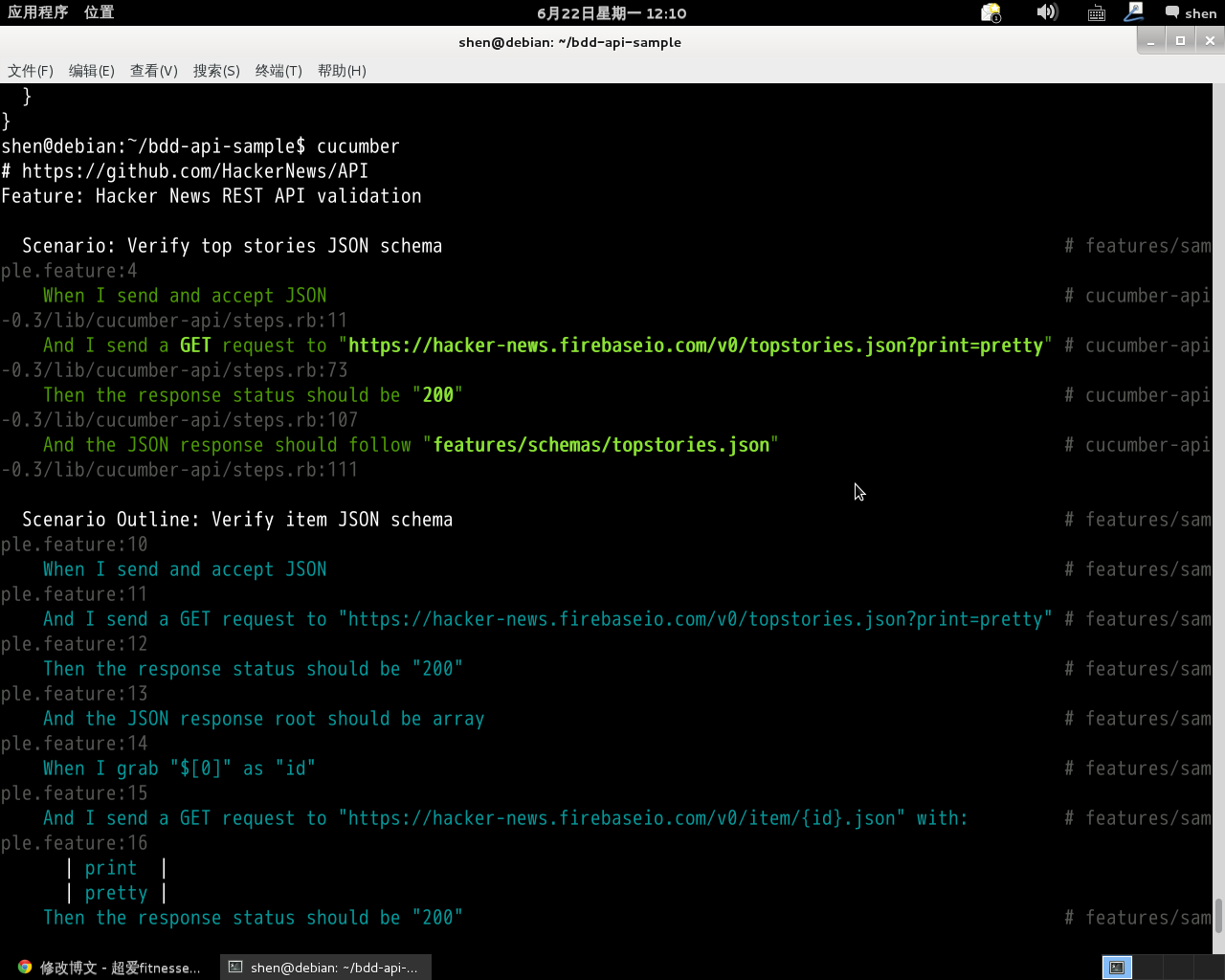Click the terminal icon on the taskbar entry

tap(234, 967)
